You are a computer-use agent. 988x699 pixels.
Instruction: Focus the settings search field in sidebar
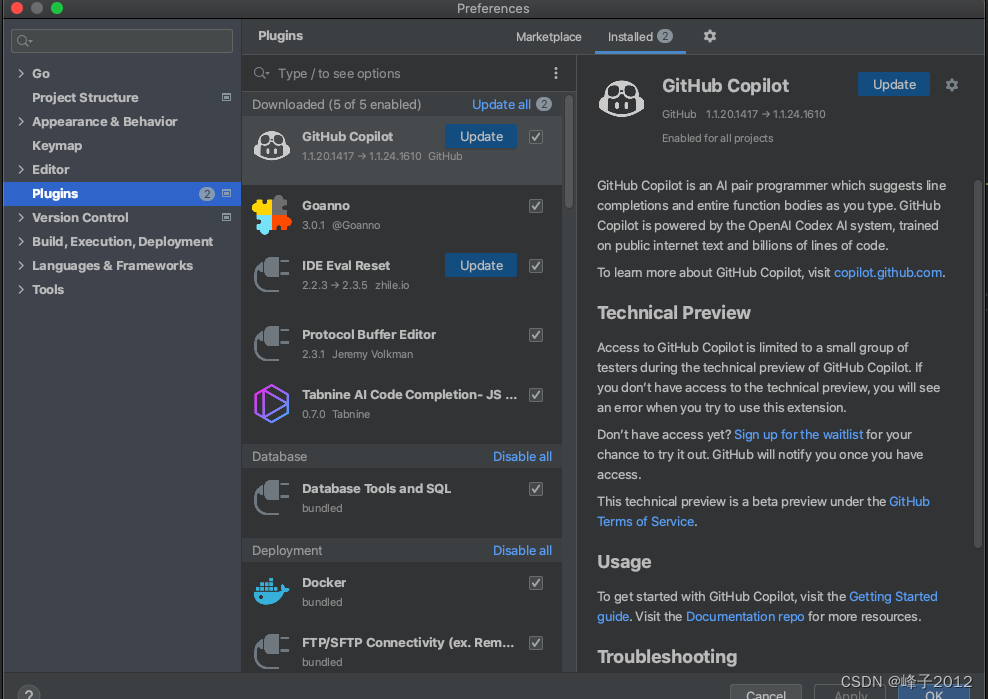[122, 41]
